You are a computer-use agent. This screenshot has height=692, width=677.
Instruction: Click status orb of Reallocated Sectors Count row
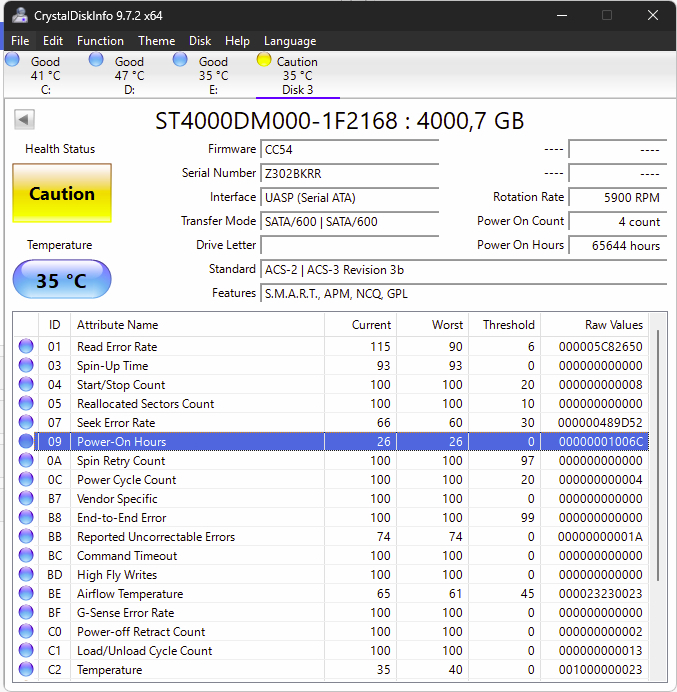click(x=26, y=403)
